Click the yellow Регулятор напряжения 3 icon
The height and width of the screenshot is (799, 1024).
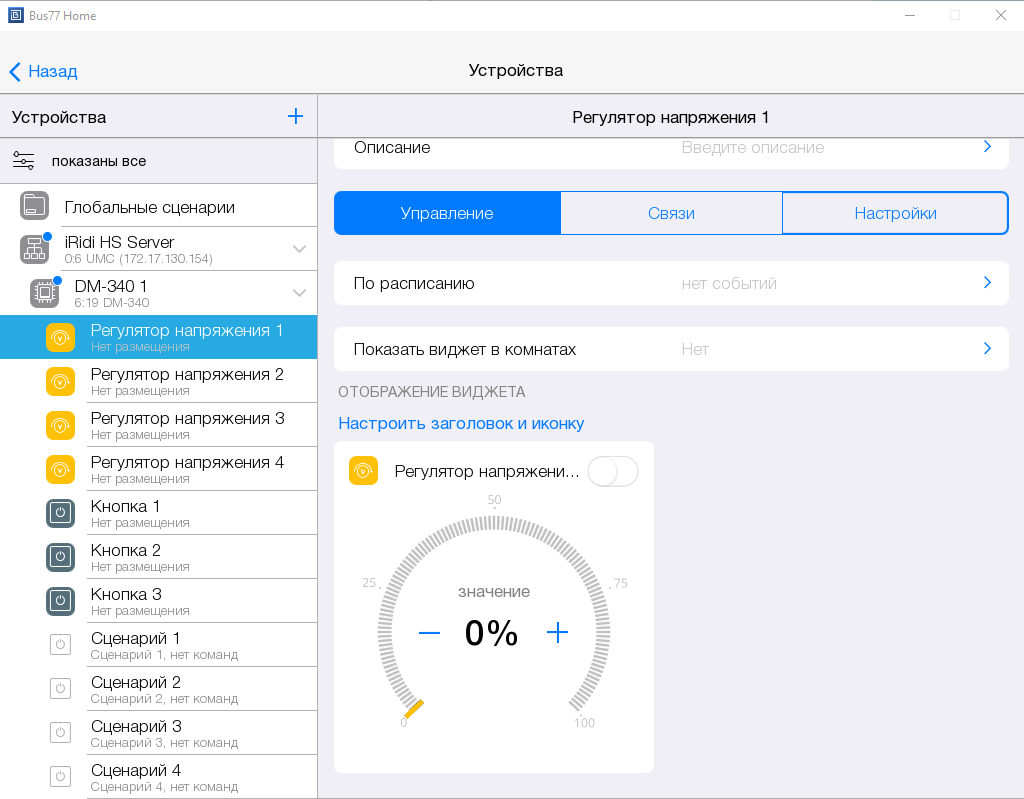click(60, 425)
